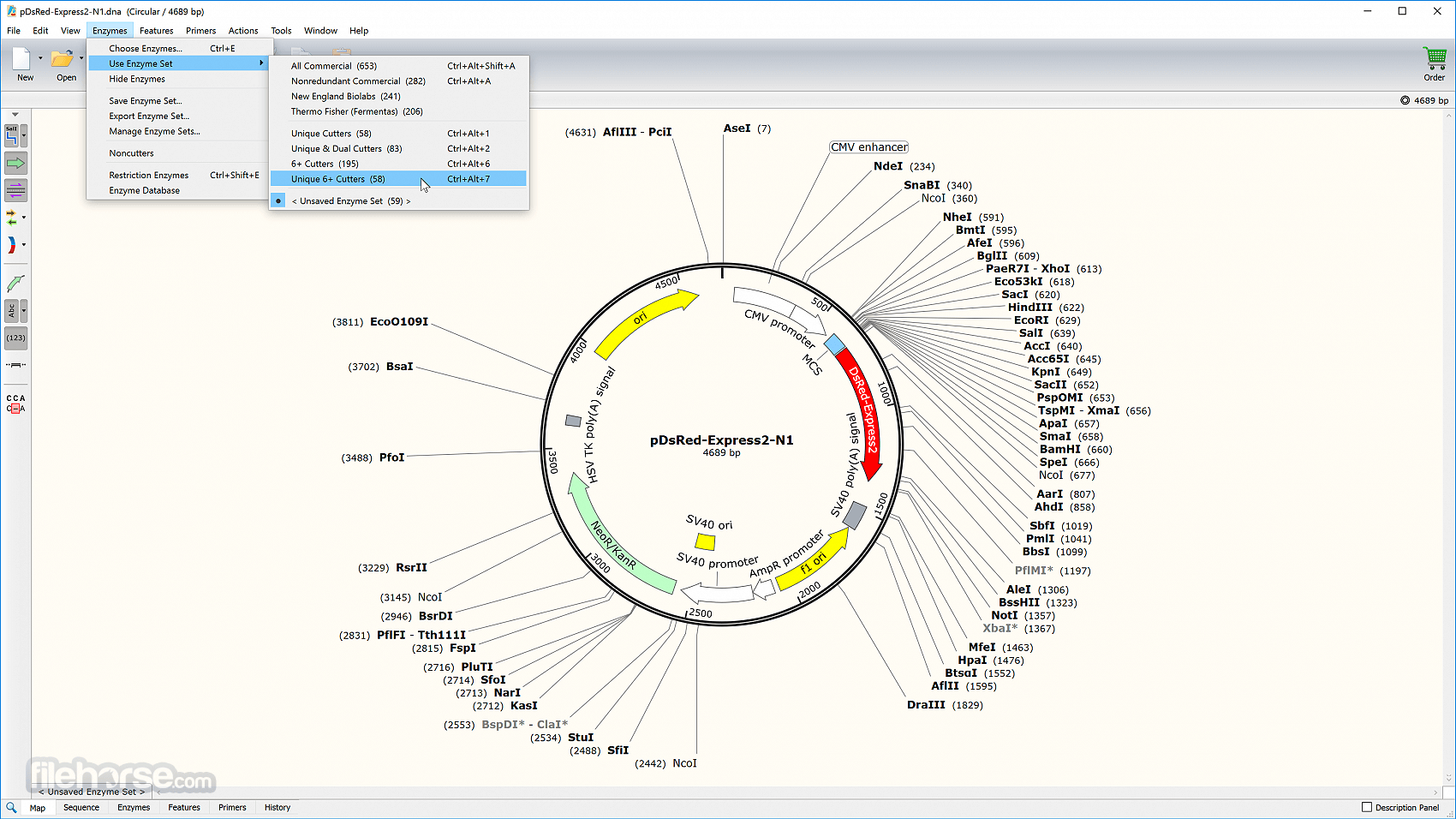Expand the Abc labels dropdown arrow
1456x819 pixels.
pos(24,310)
